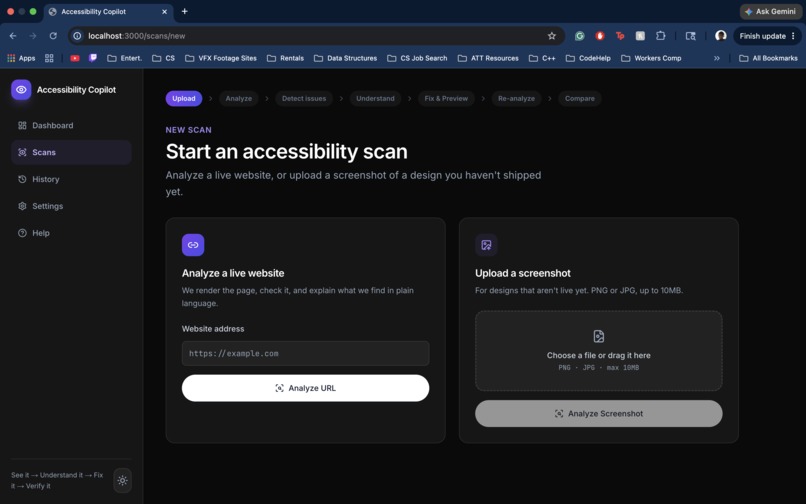Click the tab search icon beside the extensions
The width and height of the screenshot is (806, 504).
690,35
